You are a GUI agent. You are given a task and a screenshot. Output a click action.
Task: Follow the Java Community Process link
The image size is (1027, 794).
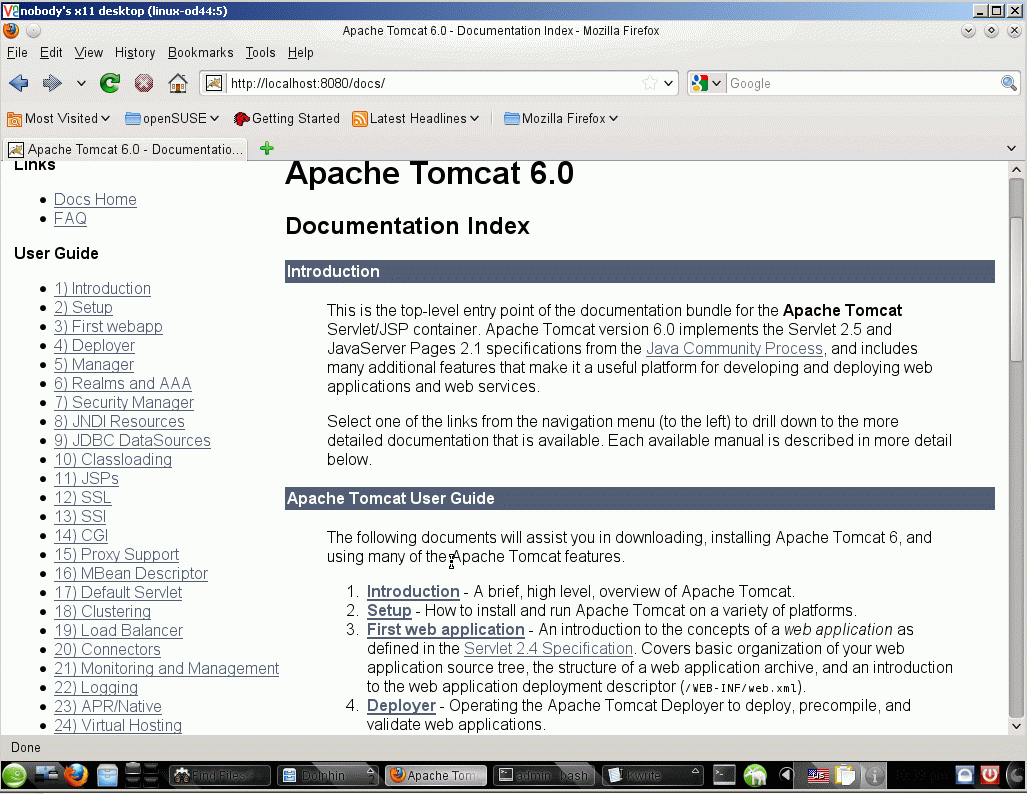(x=734, y=349)
